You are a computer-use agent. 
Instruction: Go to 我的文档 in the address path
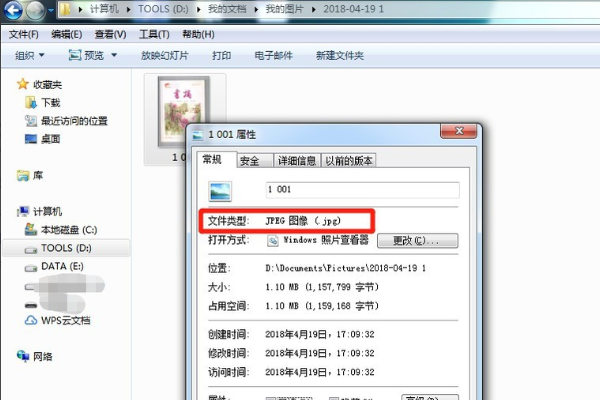[227, 9]
